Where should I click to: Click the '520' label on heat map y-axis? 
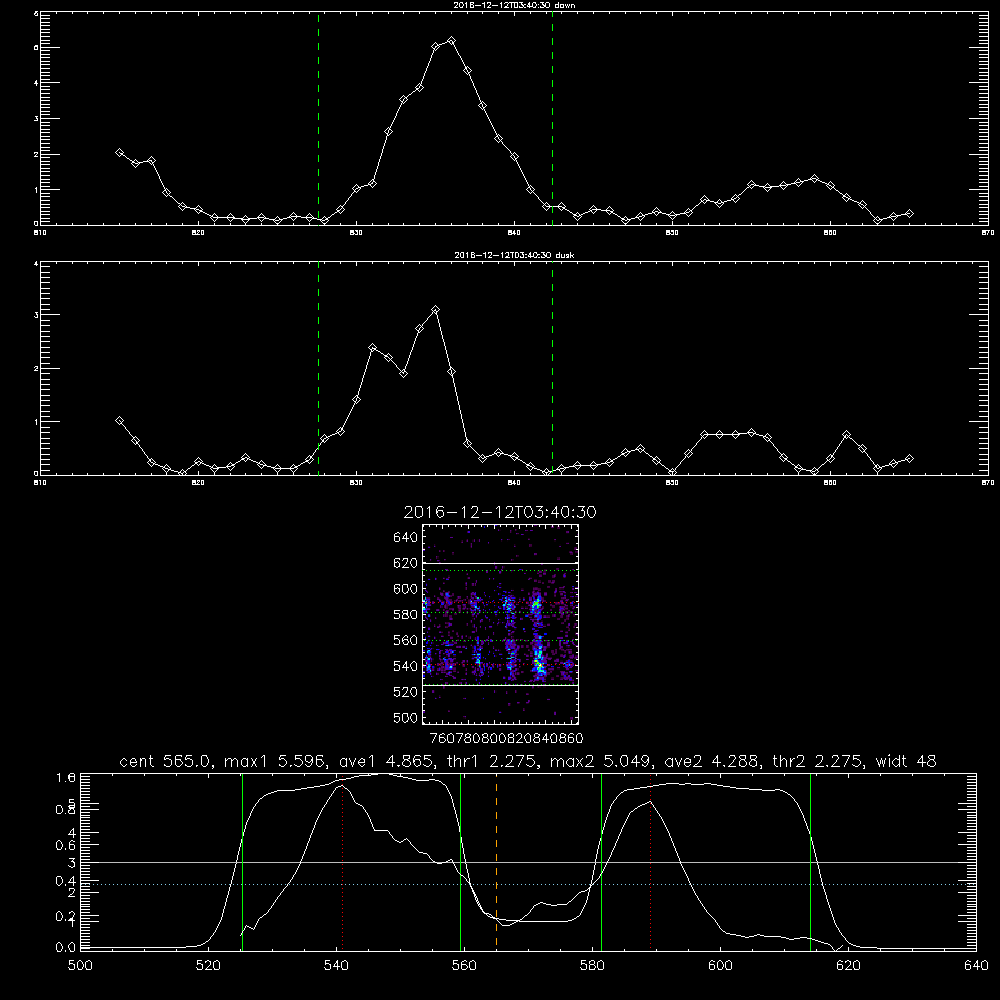pyautogui.click(x=406, y=692)
